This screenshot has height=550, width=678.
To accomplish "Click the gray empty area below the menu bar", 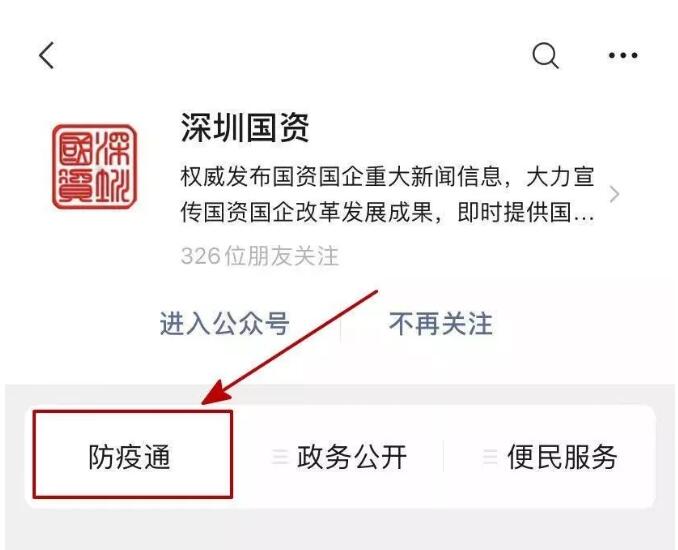I will [x=339, y=530].
